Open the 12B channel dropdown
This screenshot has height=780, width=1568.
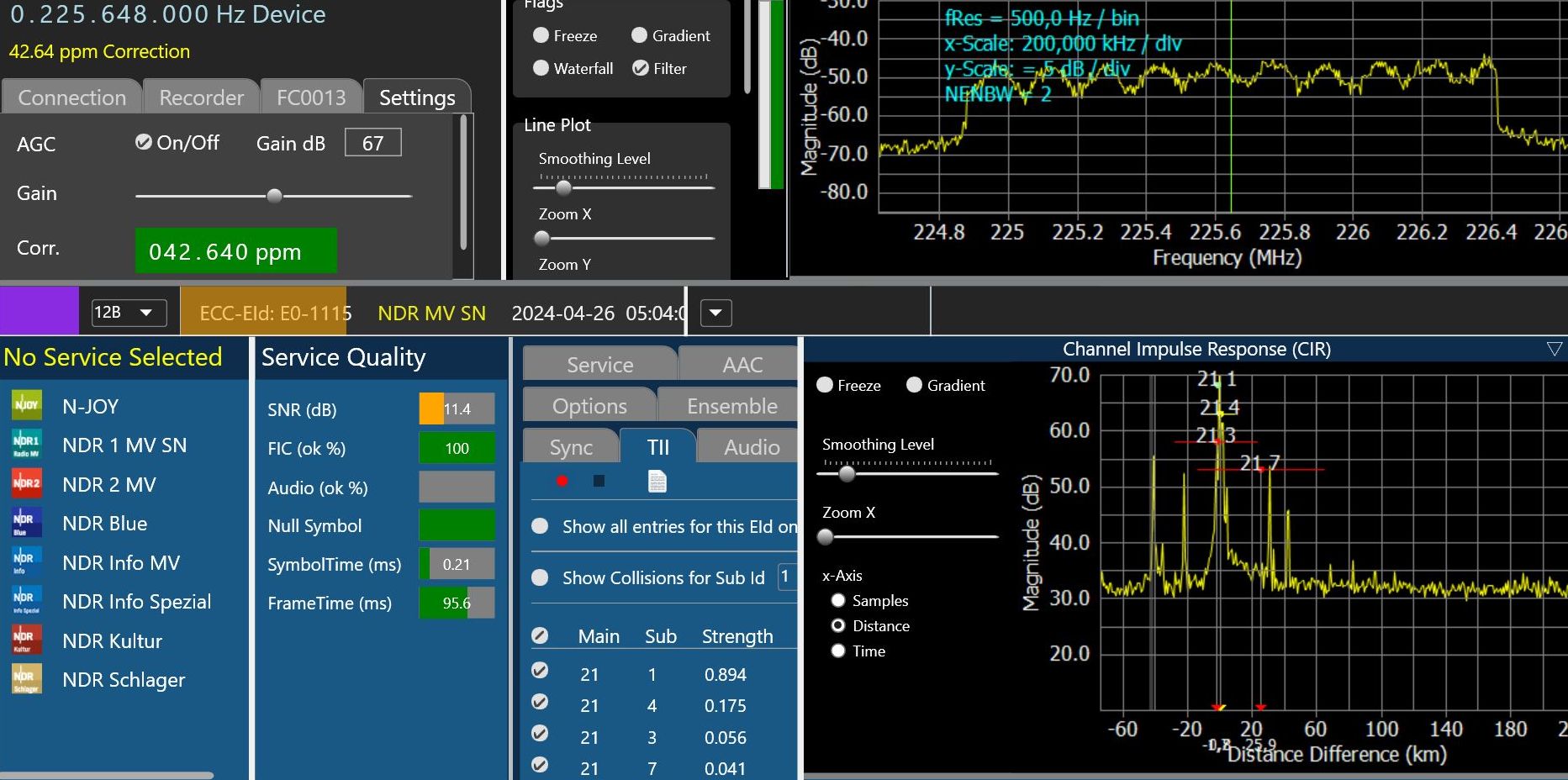pos(128,313)
